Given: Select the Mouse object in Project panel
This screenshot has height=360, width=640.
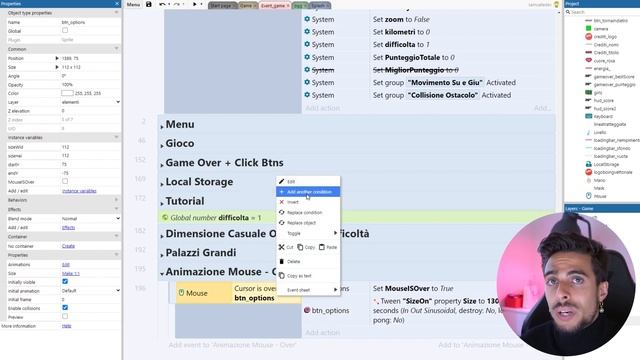Looking at the screenshot, I should 600,196.
